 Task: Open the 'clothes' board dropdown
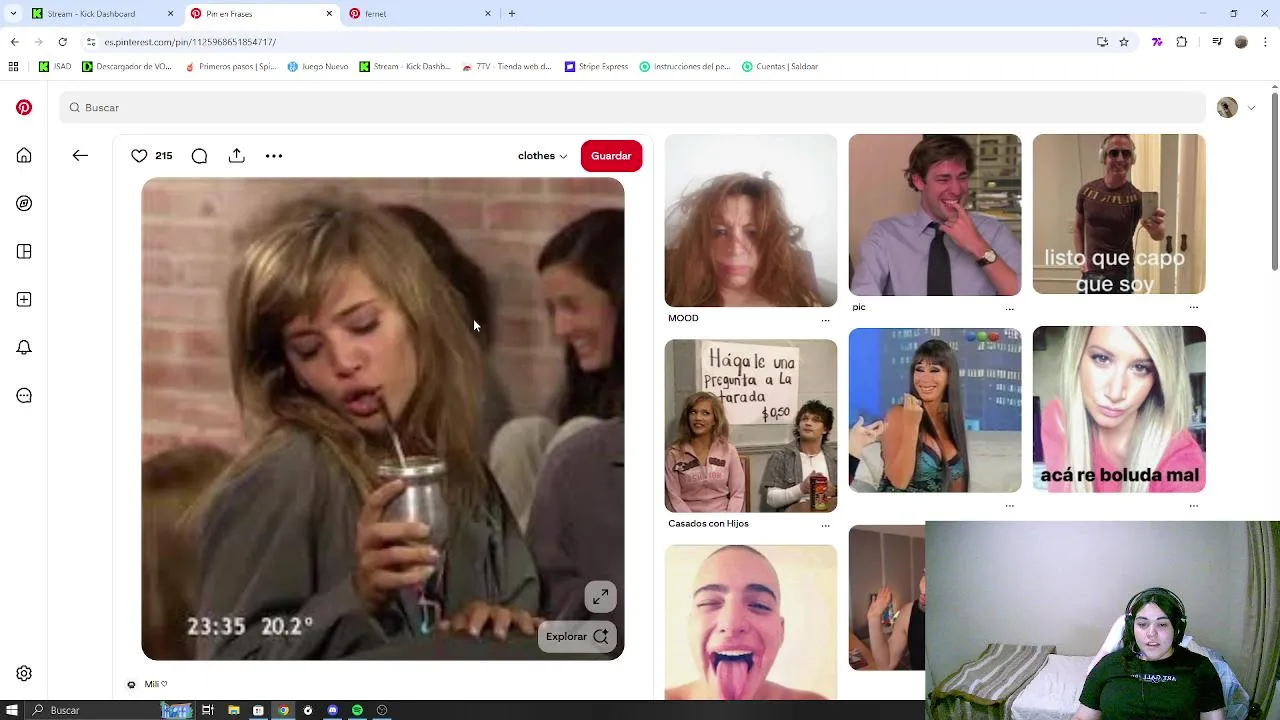542,156
